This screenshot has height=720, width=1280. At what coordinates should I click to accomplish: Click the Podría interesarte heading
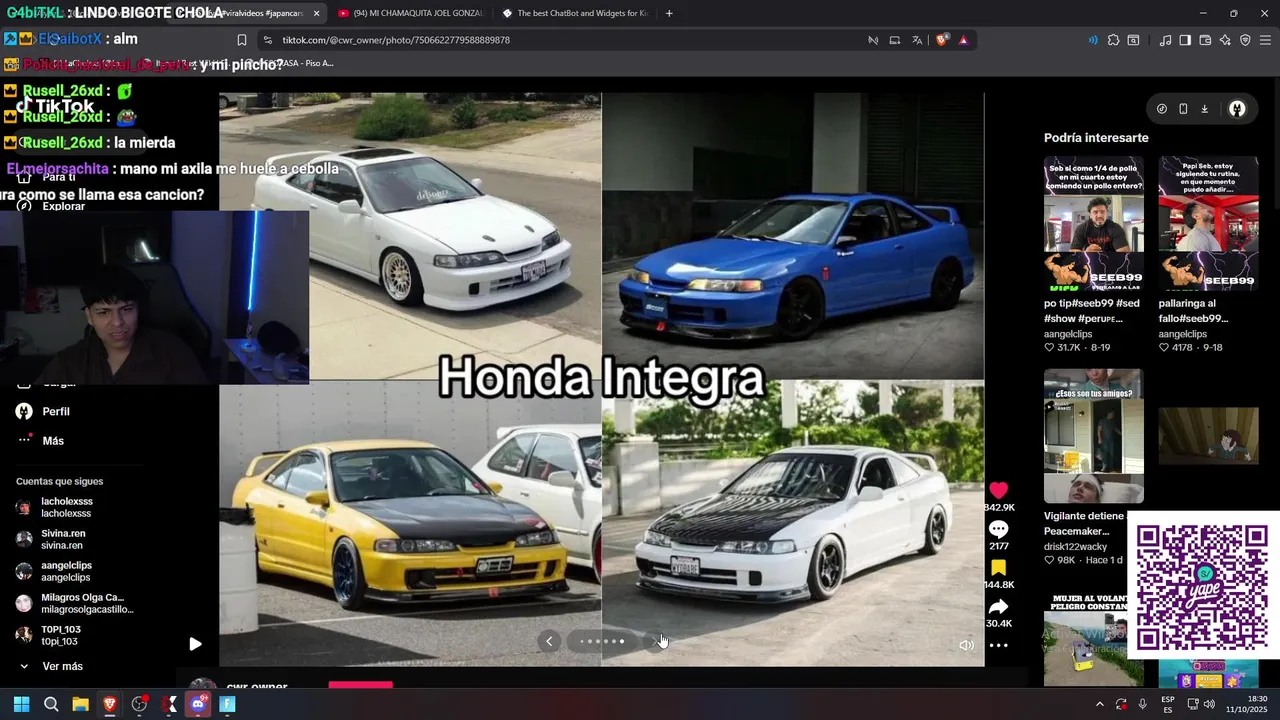(1096, 138)
